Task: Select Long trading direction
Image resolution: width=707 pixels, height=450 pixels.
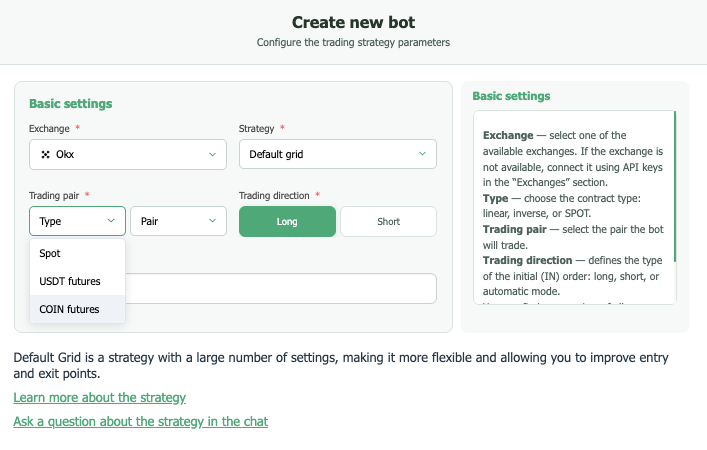Action: click(x=287, y=221)
